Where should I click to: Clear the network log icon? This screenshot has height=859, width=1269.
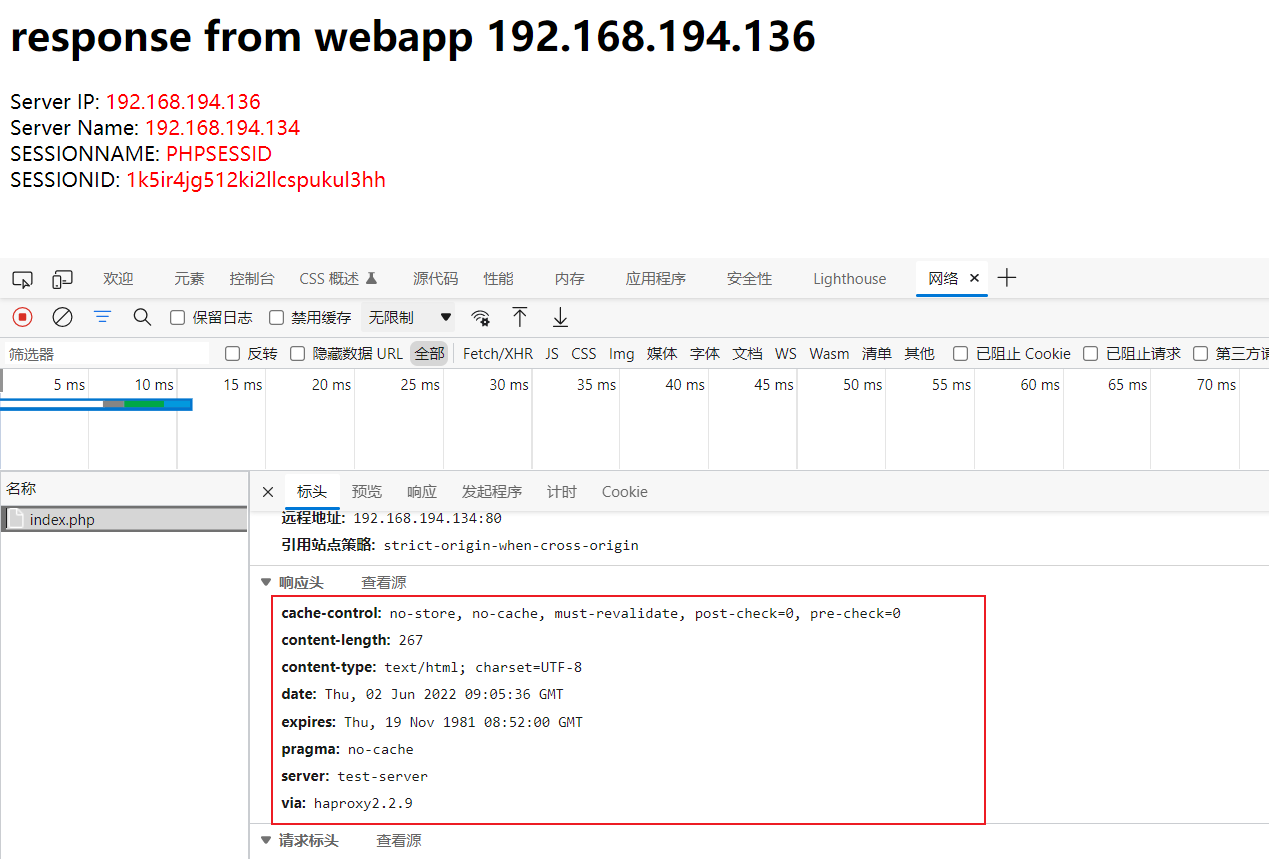point(62,317)
